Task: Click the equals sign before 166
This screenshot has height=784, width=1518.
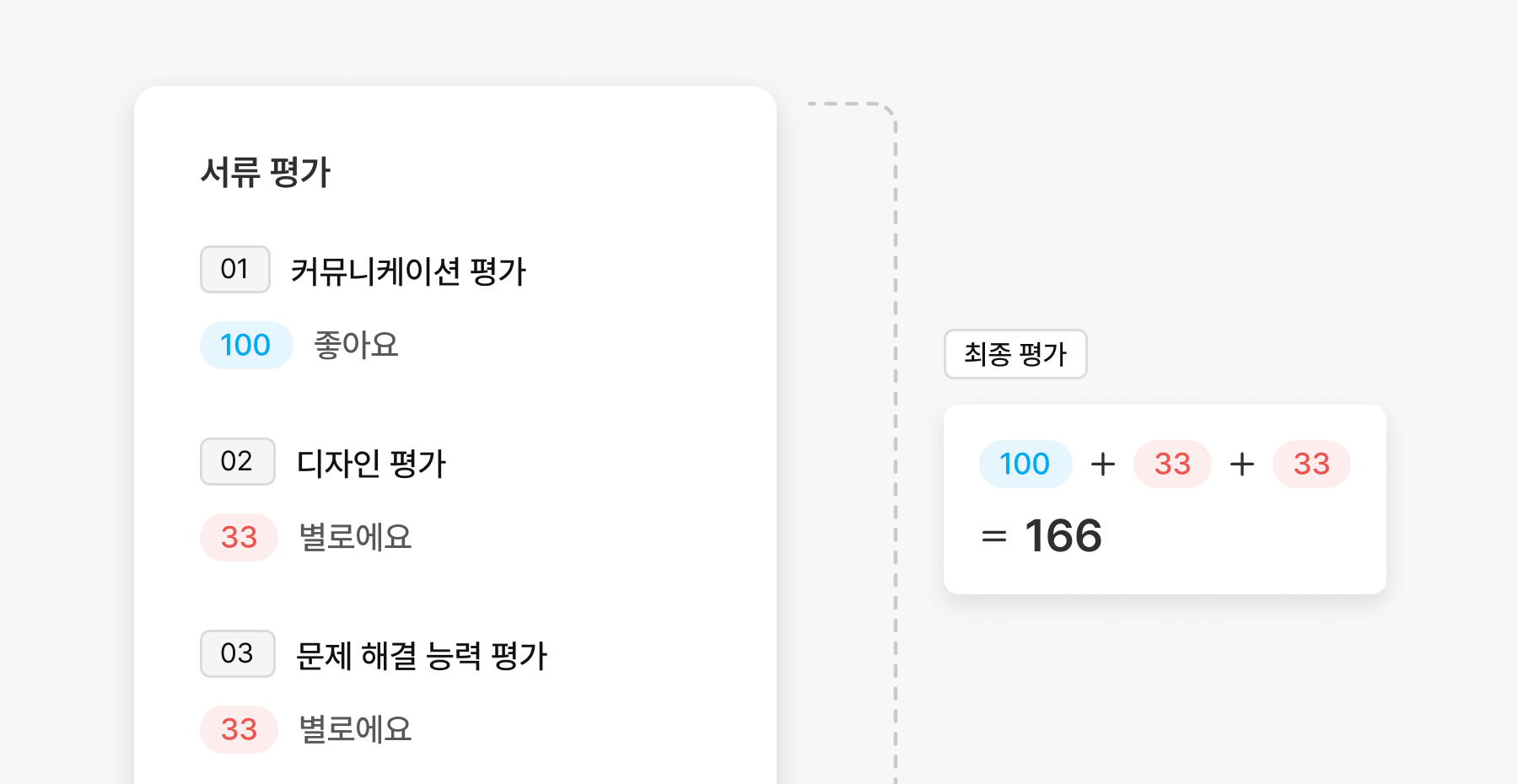Action: point(994,536)
